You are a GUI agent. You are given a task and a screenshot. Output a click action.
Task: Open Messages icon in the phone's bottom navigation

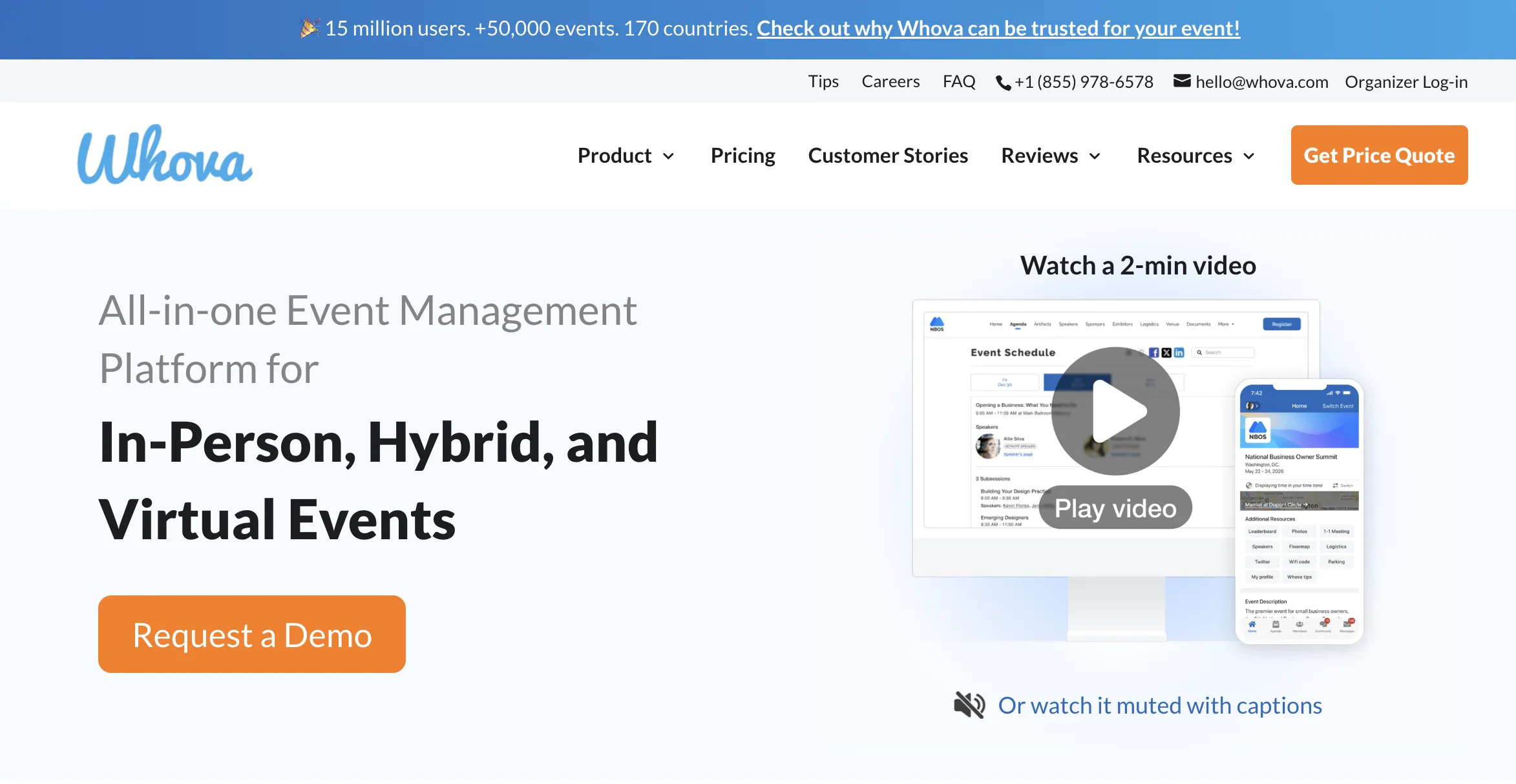pyautogui.click(x=1347, y=625)
